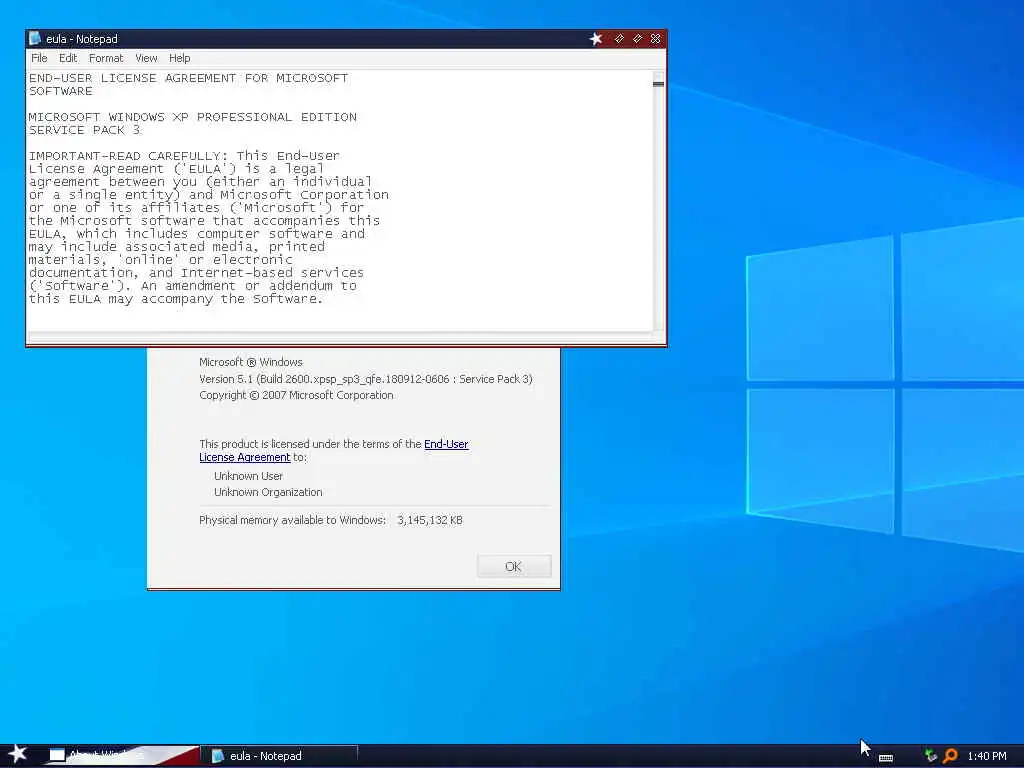Viewport: 1024px width, 768px height.
Task: Switch to eula - Notepad taskbar button
Action: coord(280,756)
